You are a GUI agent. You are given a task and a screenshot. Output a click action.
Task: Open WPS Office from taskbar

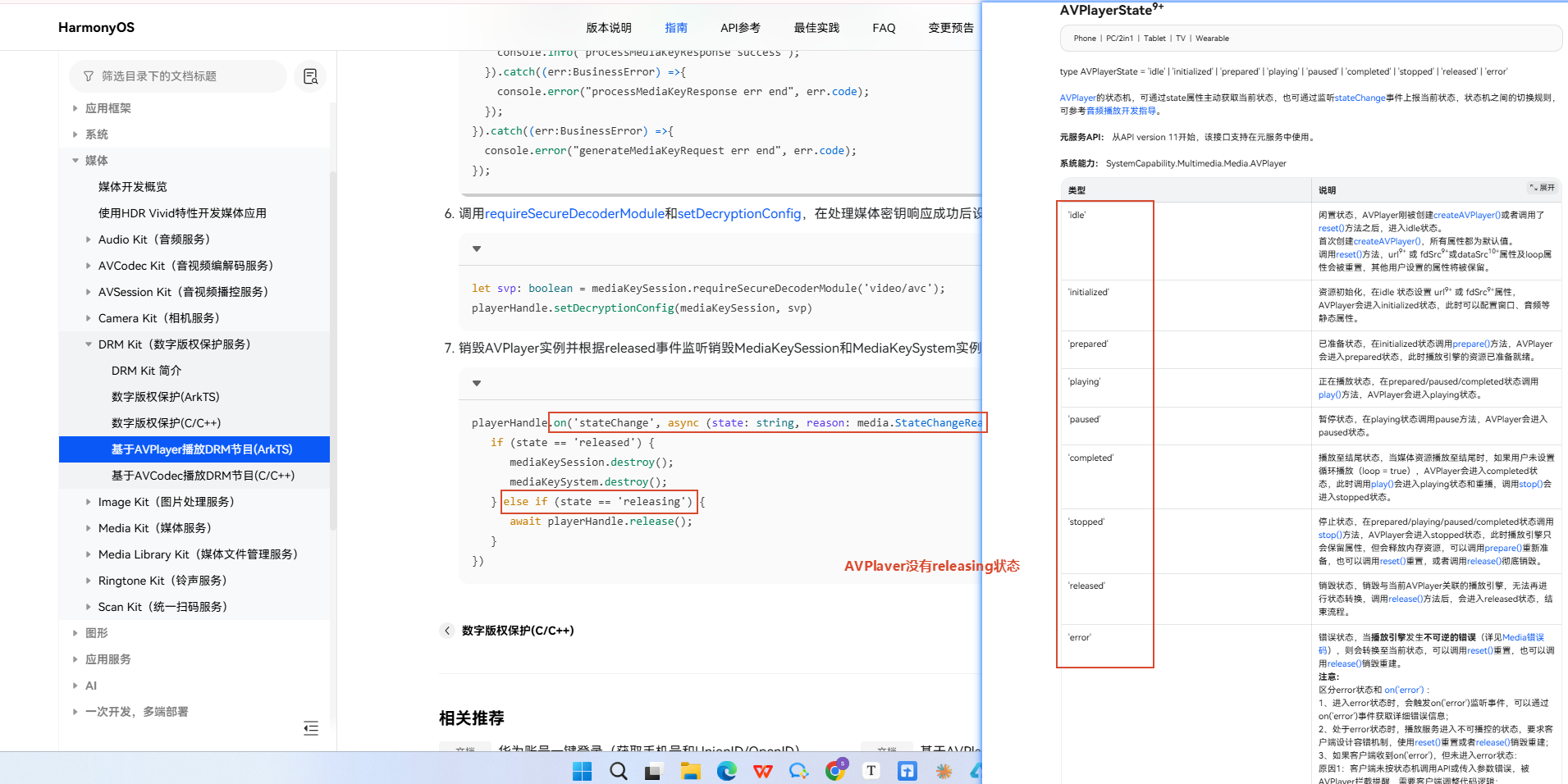coord(763,771)
